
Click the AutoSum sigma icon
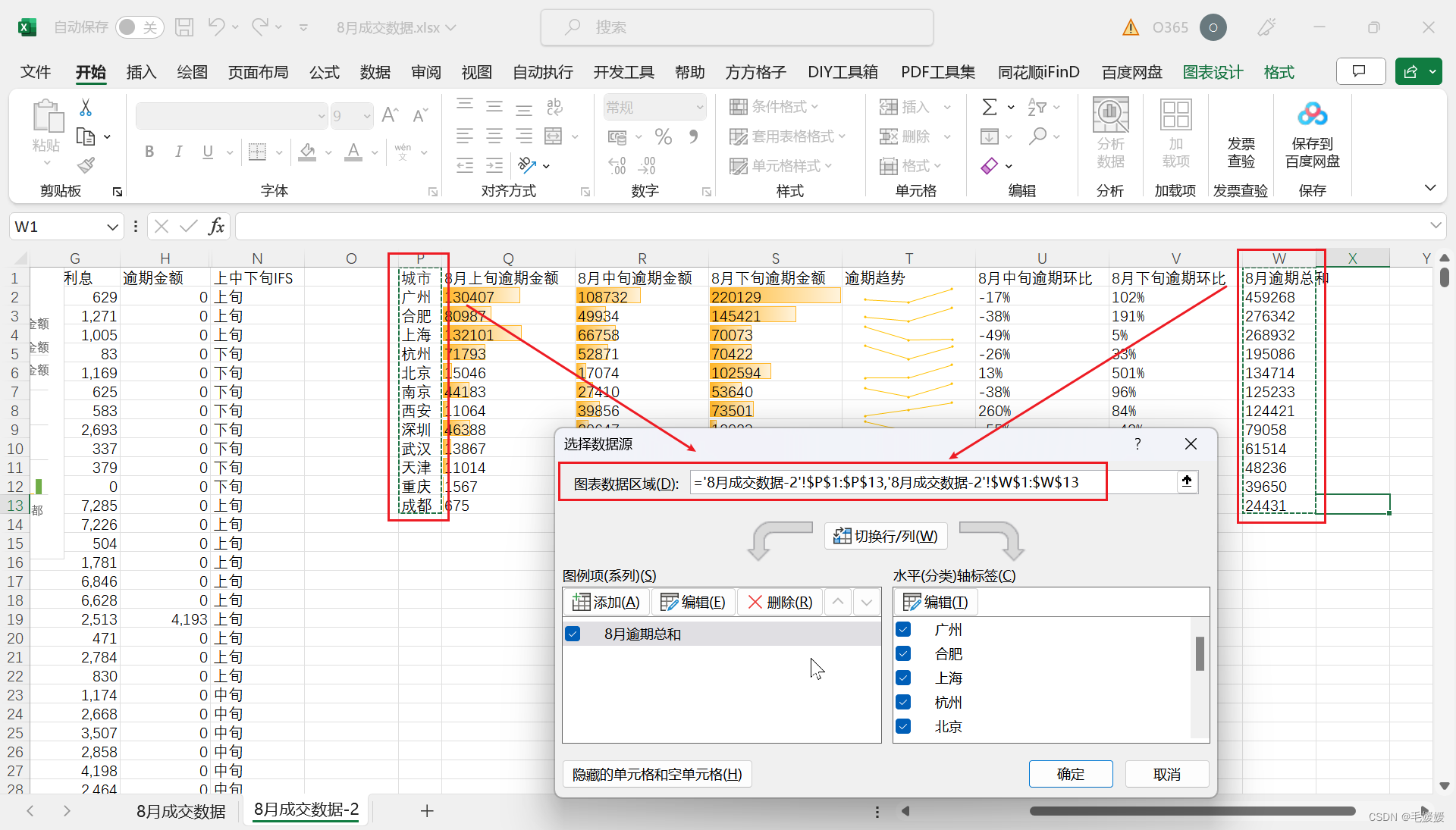point(990,107)
